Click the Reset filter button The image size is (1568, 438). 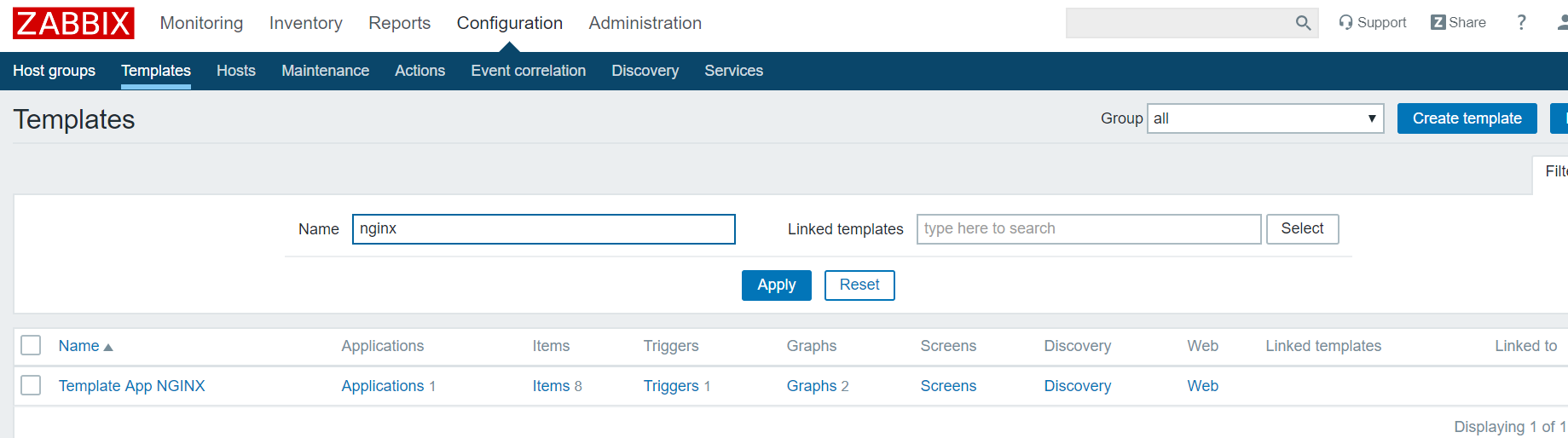pyautogui.click(x=859, y=285)
